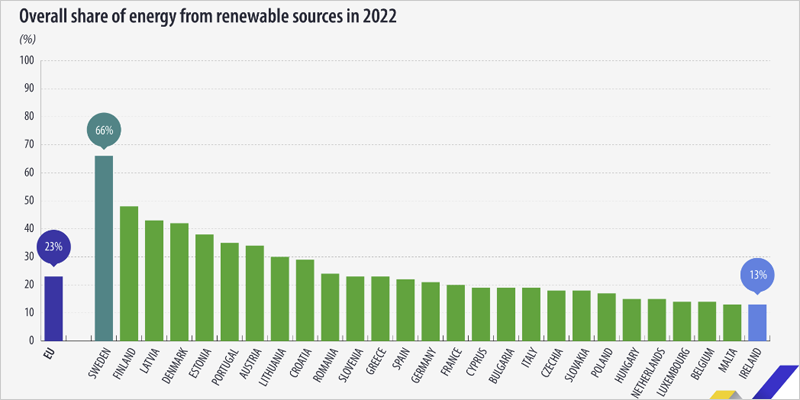The image size is (800, 400).
Task: Click the BELGIUM axis label
Action: pos(702,366)
